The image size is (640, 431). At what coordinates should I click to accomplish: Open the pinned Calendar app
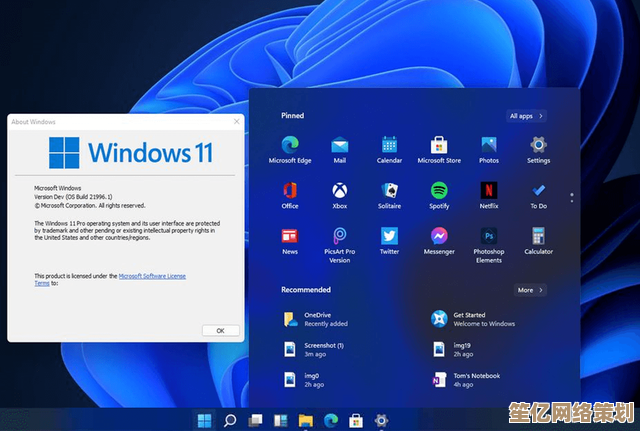(389, 145)
